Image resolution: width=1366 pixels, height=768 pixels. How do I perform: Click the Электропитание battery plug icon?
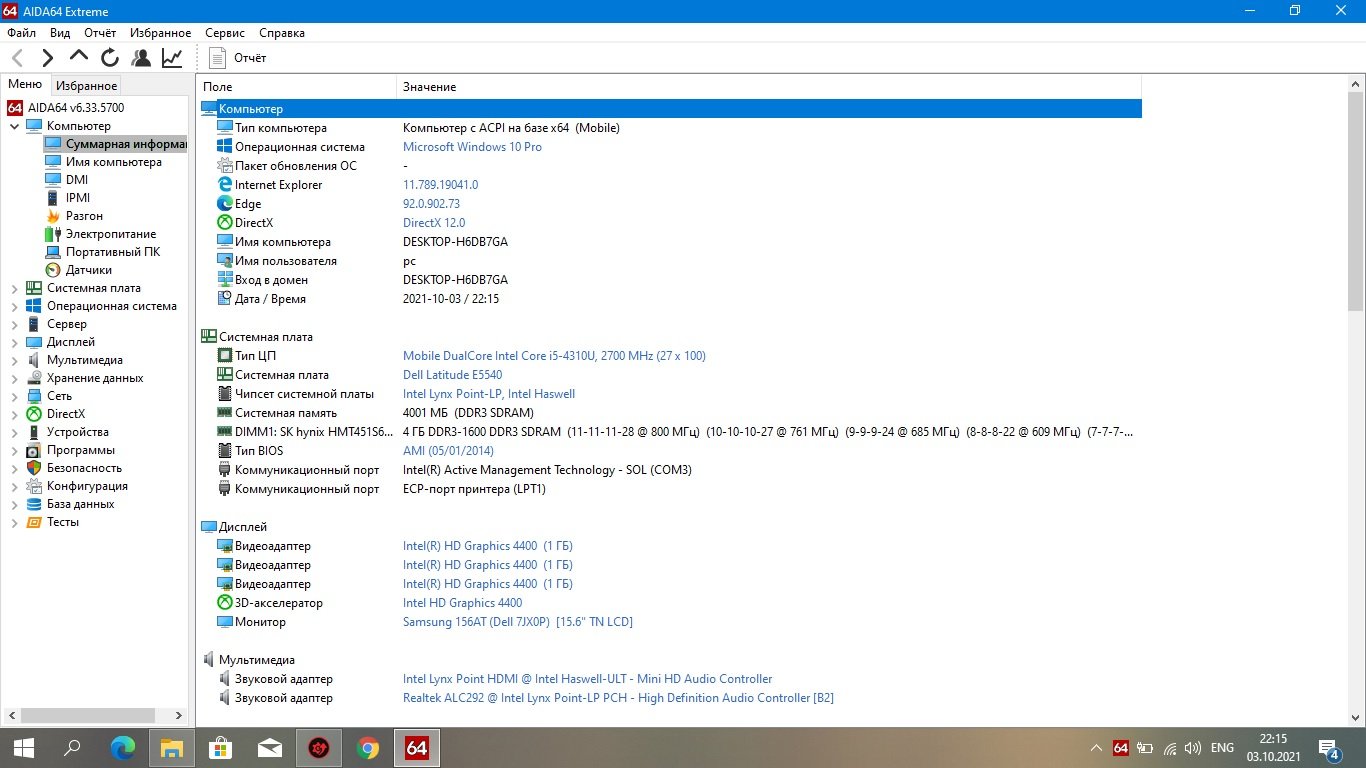(53, 234)
